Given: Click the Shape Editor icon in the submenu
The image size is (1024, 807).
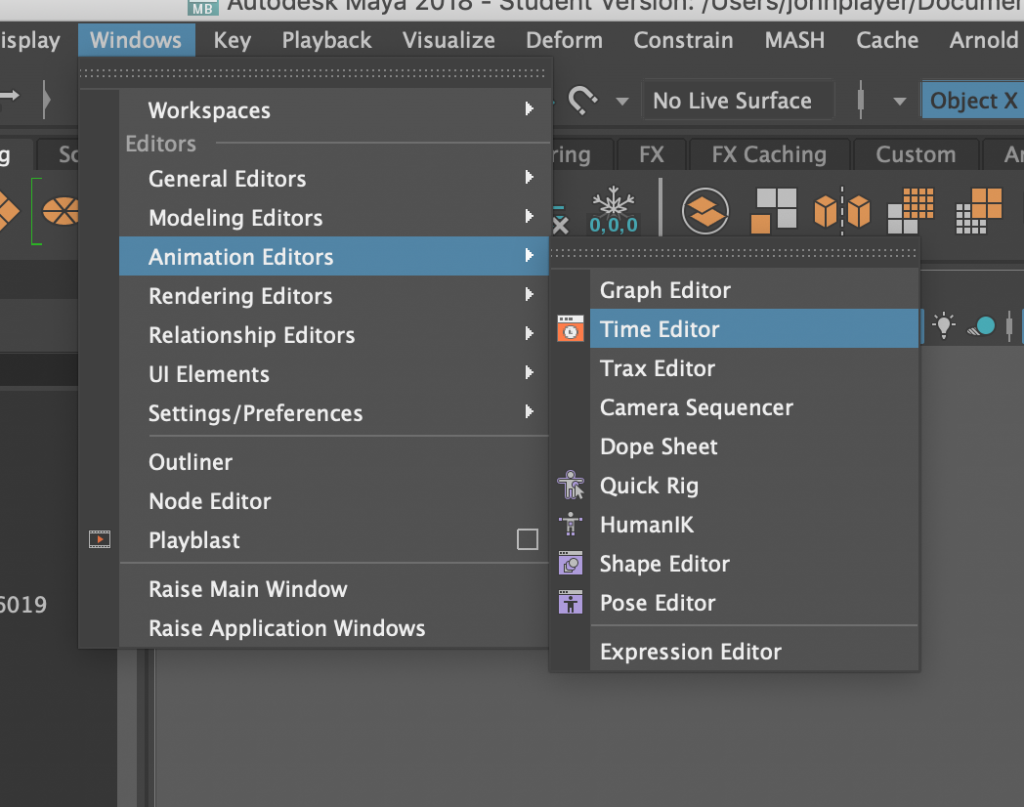Looking at the screenshot, I should pyautogui.click(x=570, y=562).
